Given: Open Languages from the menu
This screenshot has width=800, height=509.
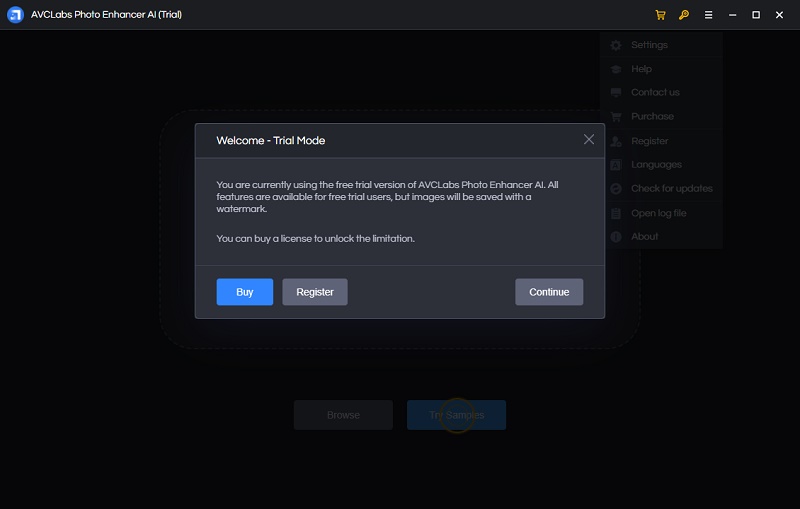Looking at the screenshot, I should [x=661, y=165].
